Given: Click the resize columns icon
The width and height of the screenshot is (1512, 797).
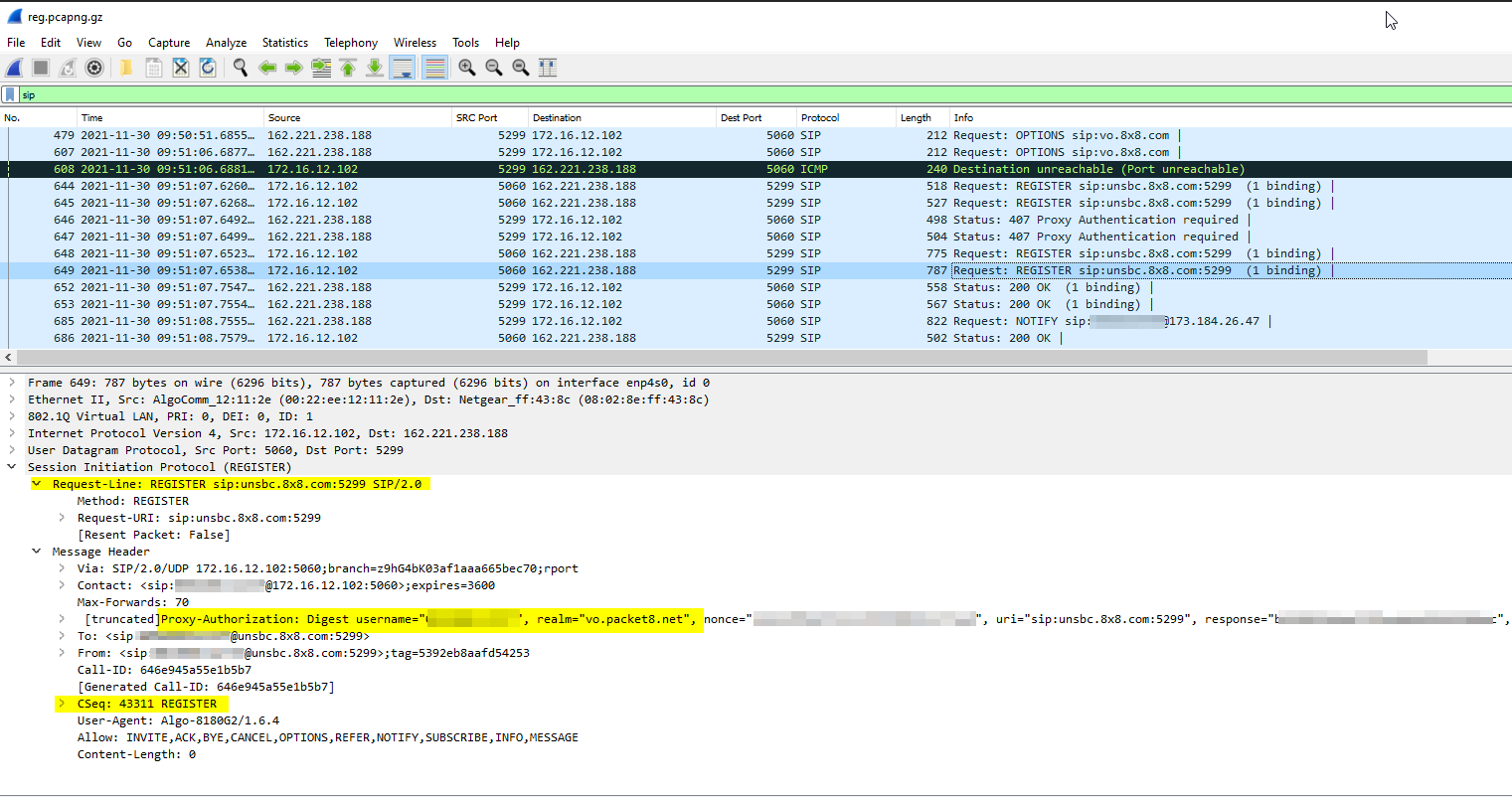Looking at the screenshot, I should tap(547, 68).
